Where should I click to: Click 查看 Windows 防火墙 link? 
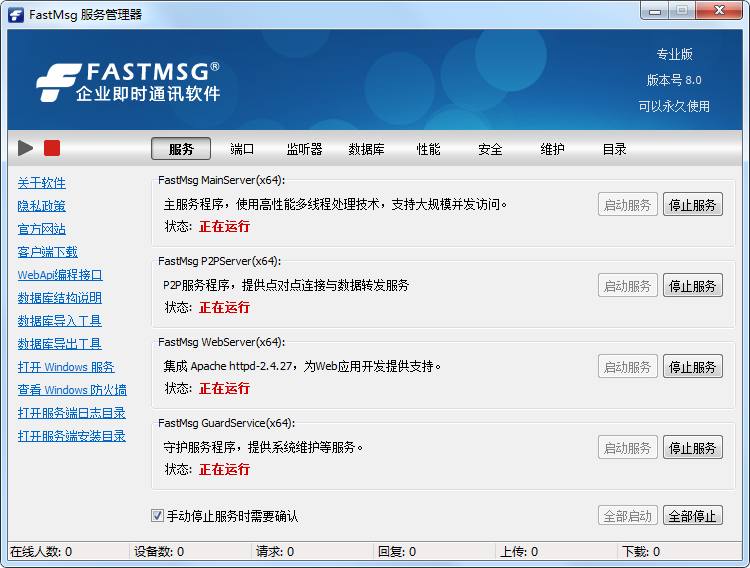72,390
